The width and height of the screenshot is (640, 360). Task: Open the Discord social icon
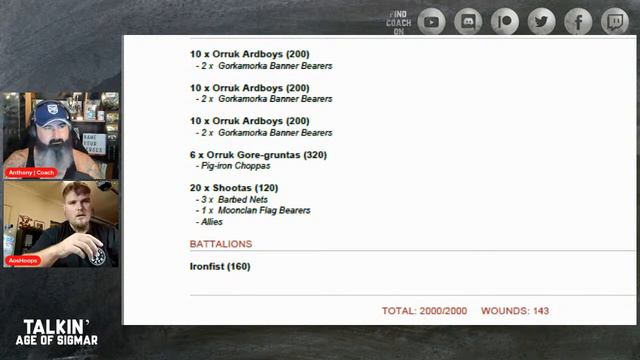click(468, 21)
